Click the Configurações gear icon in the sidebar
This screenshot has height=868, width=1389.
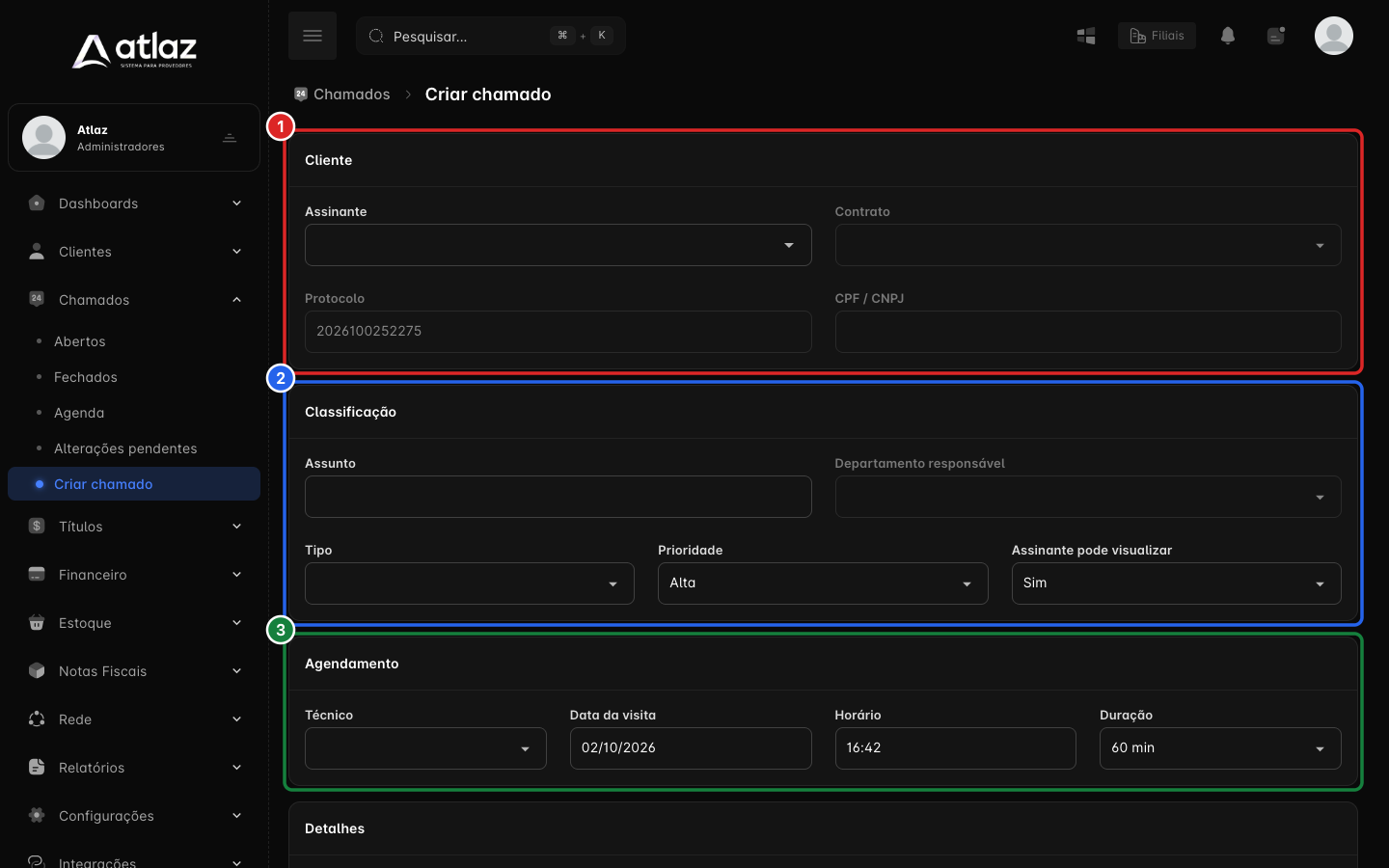pyautogui.click(x=37, y=816)
